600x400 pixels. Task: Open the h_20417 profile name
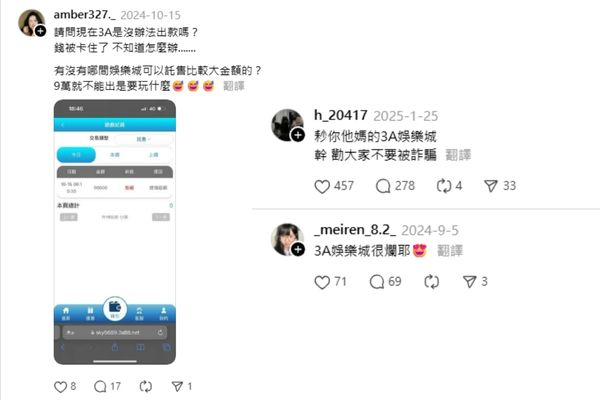pyautogui.click(x=341, y=115)
